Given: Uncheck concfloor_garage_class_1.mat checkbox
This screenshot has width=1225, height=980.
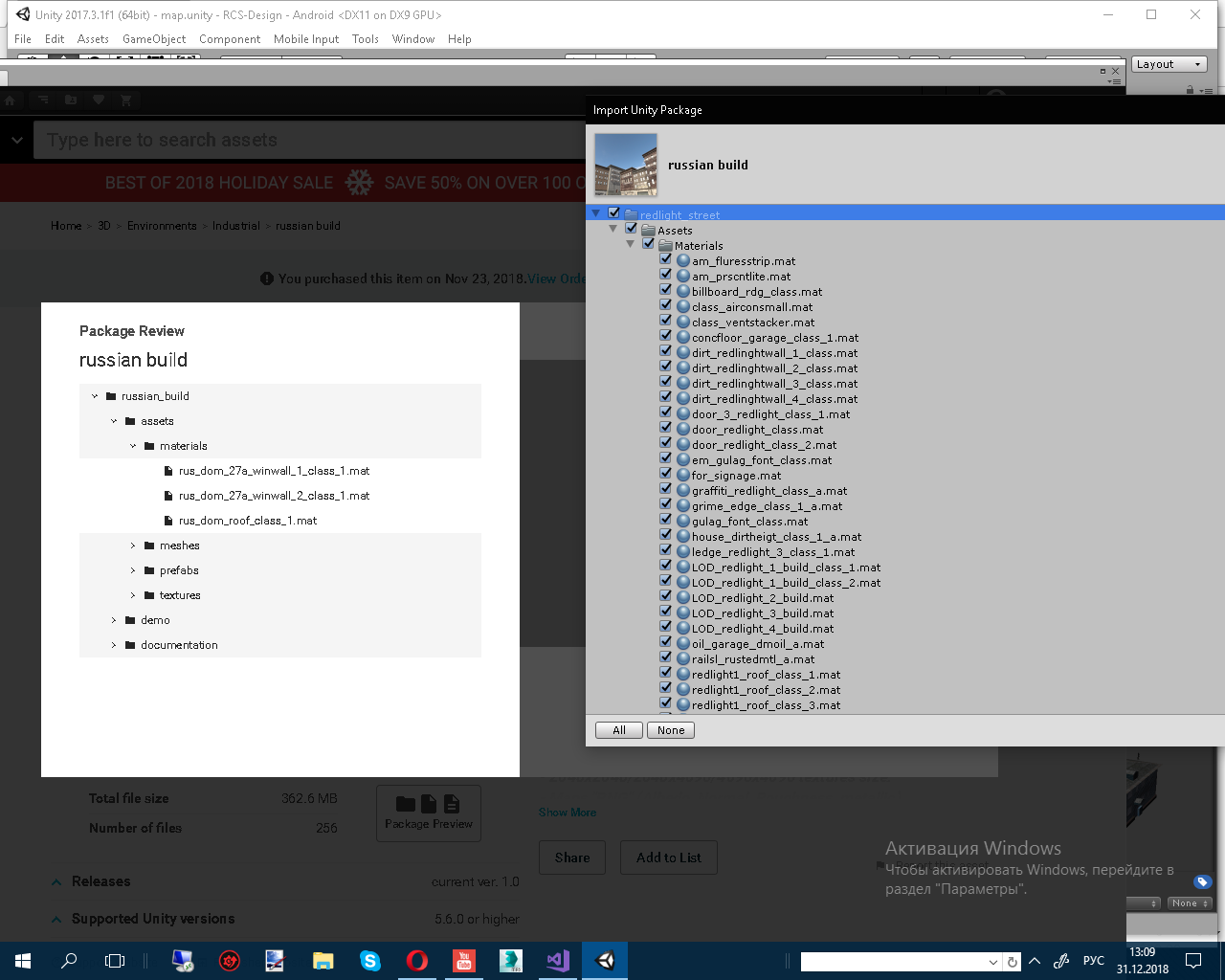Looking at the screenshot, I should pos(666,336).
